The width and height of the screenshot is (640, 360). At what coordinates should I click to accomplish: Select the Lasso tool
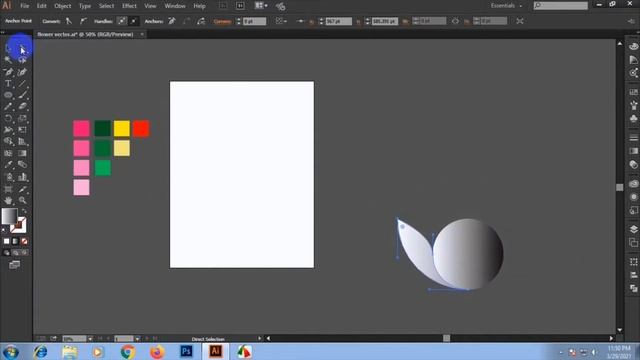[22, 60]
